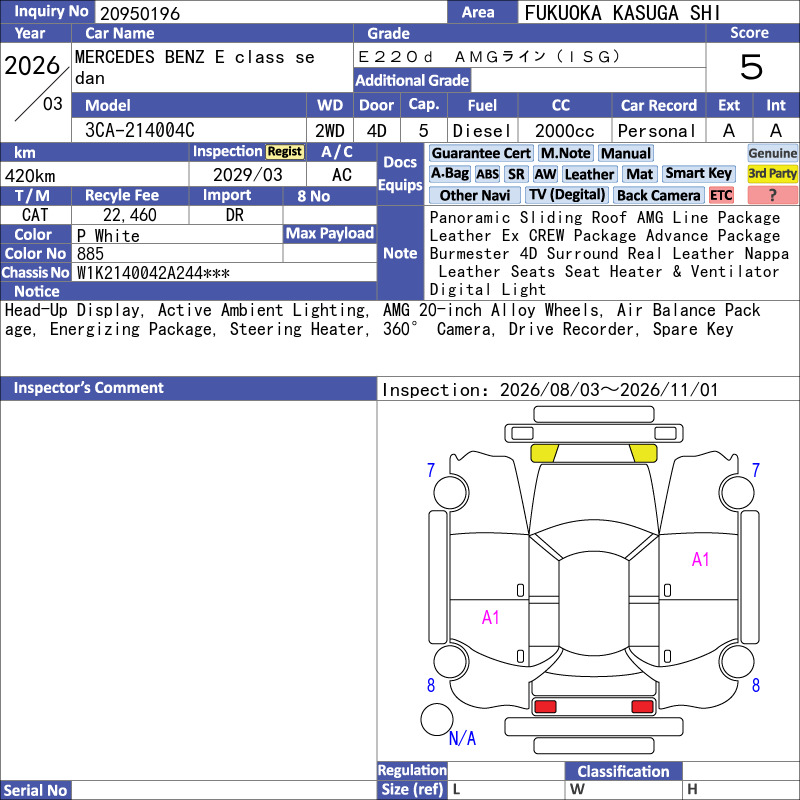Click the TV (Degital) badge
Screen dimensions: 800x800
(567, 195)
